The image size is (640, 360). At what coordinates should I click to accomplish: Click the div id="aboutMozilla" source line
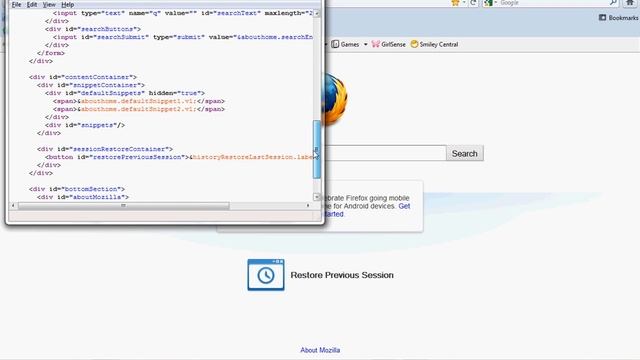pos(83,197)
